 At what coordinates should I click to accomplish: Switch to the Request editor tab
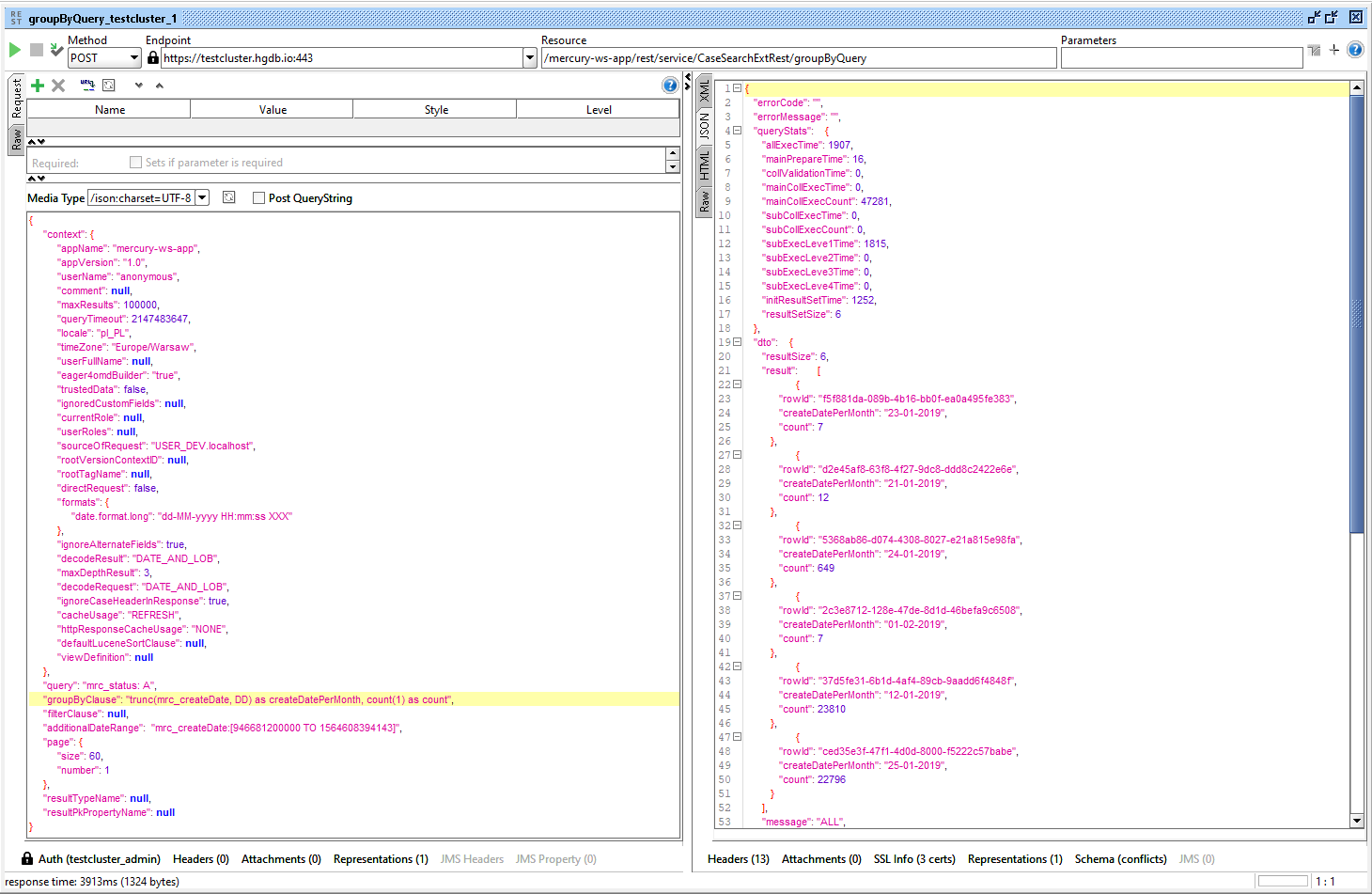tap(17, 99)
